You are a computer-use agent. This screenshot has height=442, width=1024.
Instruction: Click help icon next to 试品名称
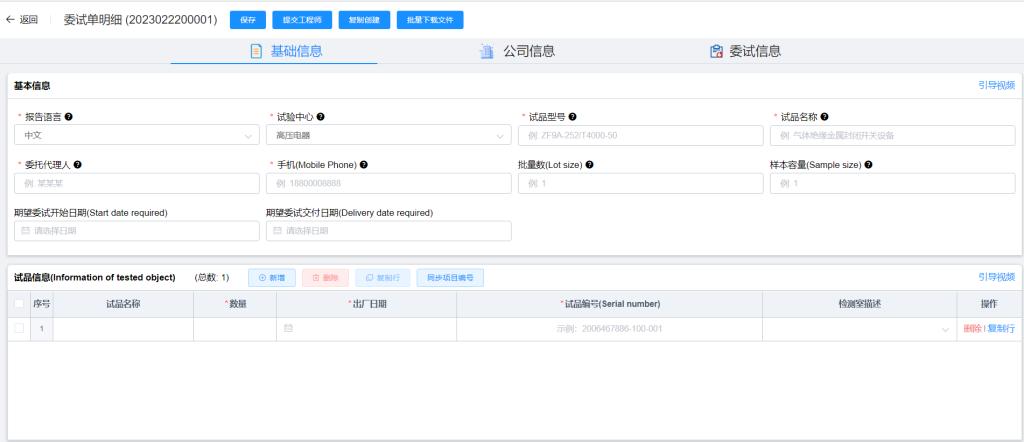click(824, 117)
